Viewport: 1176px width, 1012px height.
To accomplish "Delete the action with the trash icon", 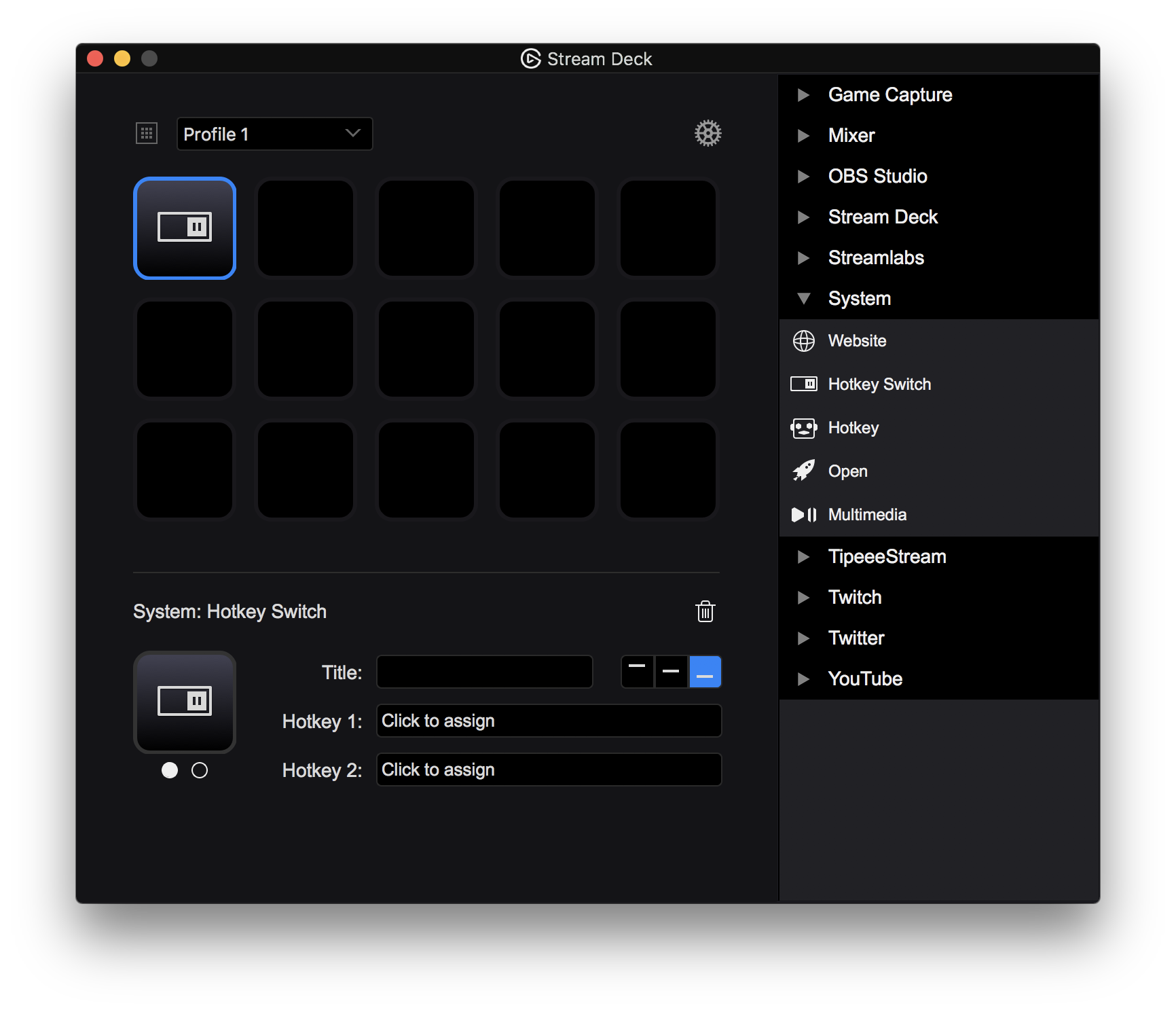I will 705,611.
